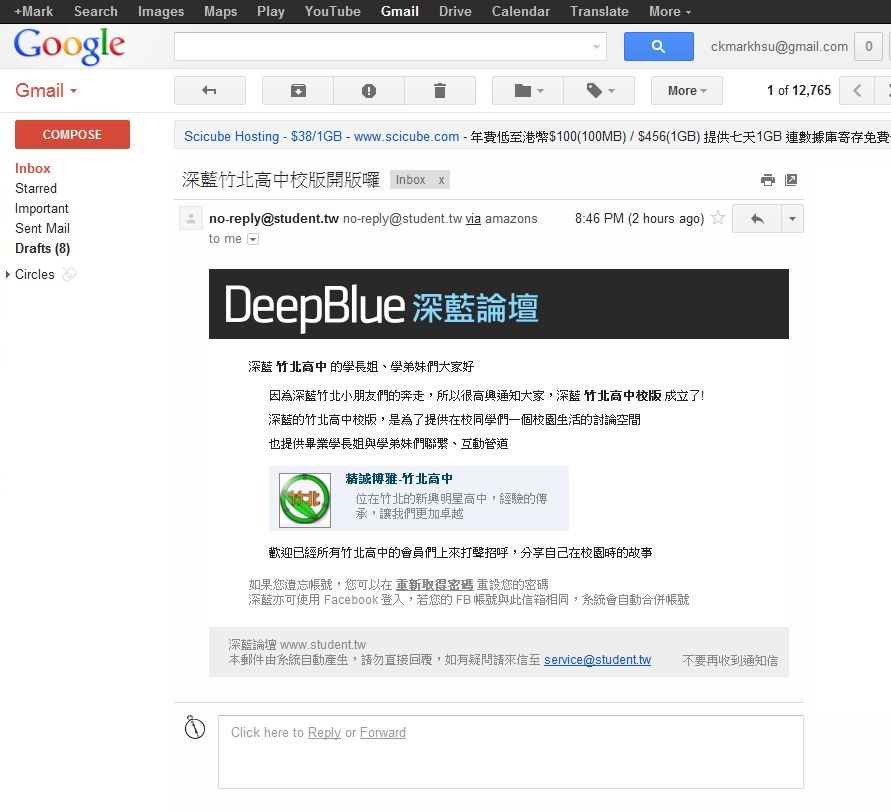
Task: Expand the More menu in Google bar
Action: [670, 11]
